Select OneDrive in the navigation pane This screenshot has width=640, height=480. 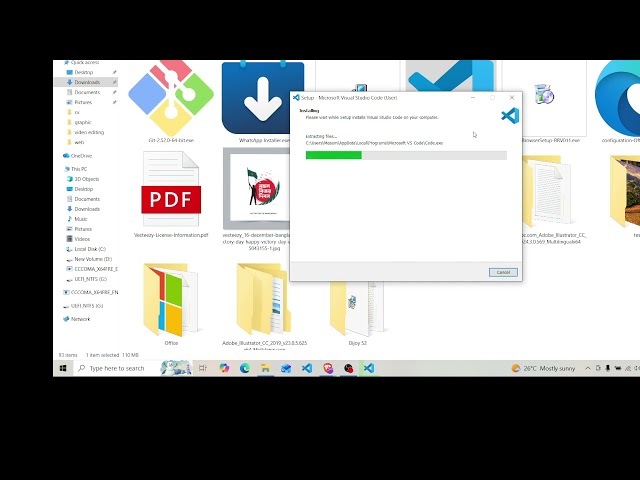pos(81,156)
